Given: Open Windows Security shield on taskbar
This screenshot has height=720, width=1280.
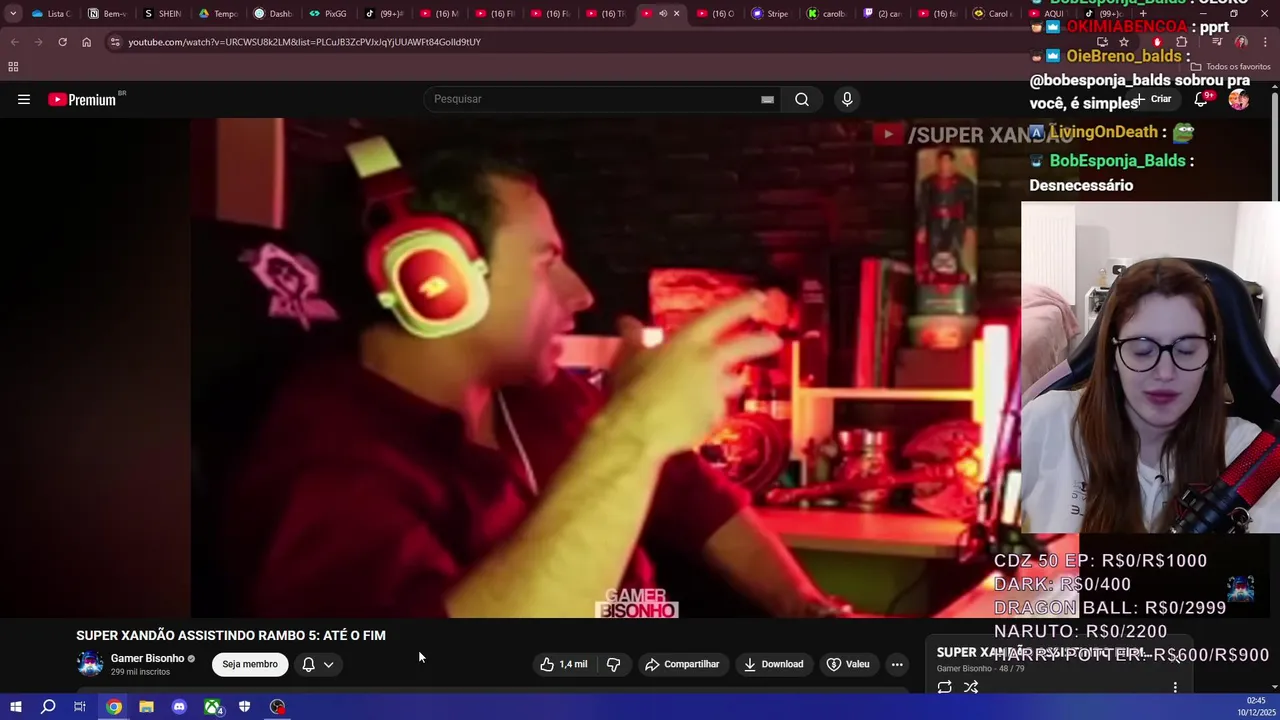Looking at the screenshot, I should click(245, 707).
